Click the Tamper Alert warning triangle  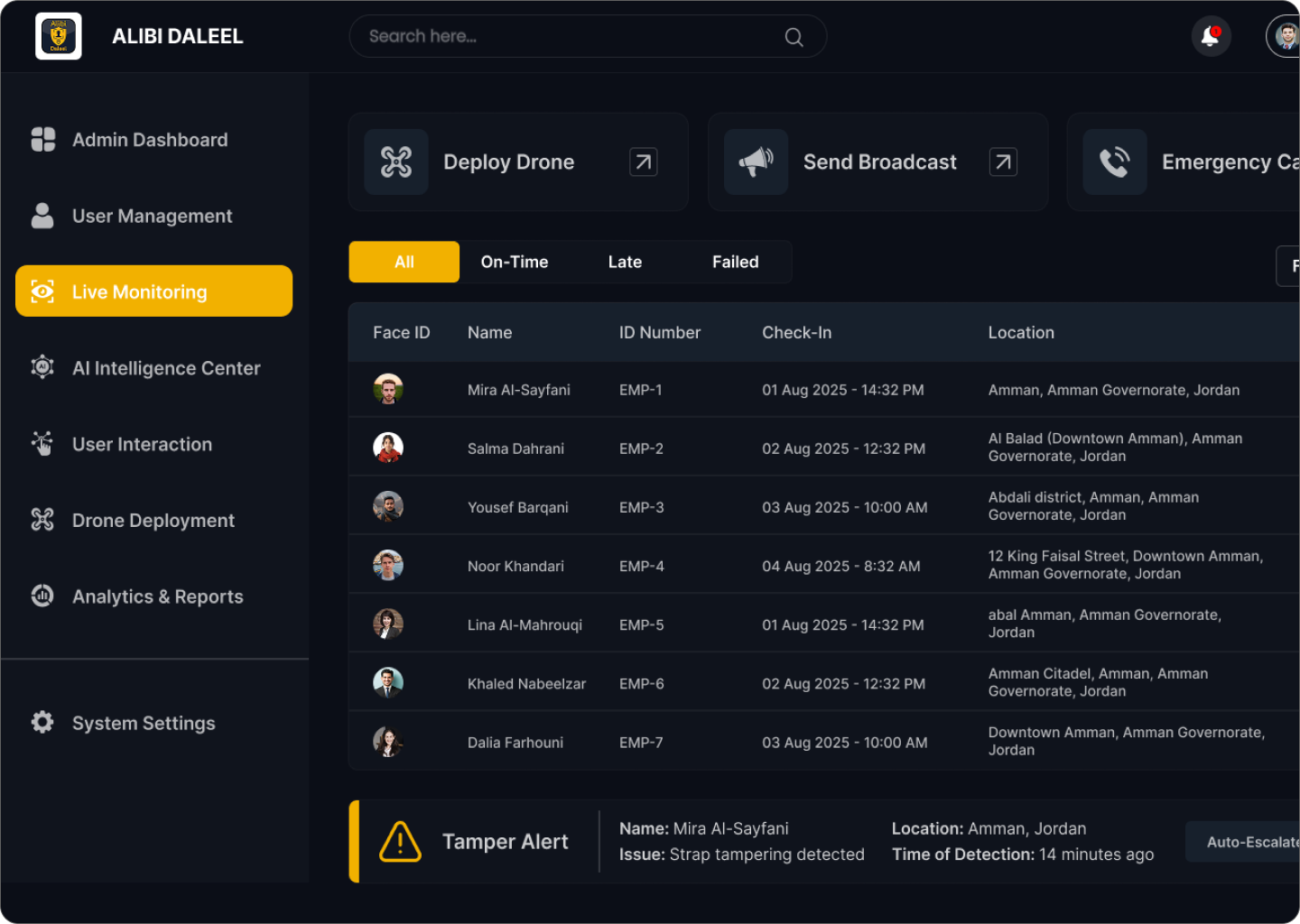point(400,842)
